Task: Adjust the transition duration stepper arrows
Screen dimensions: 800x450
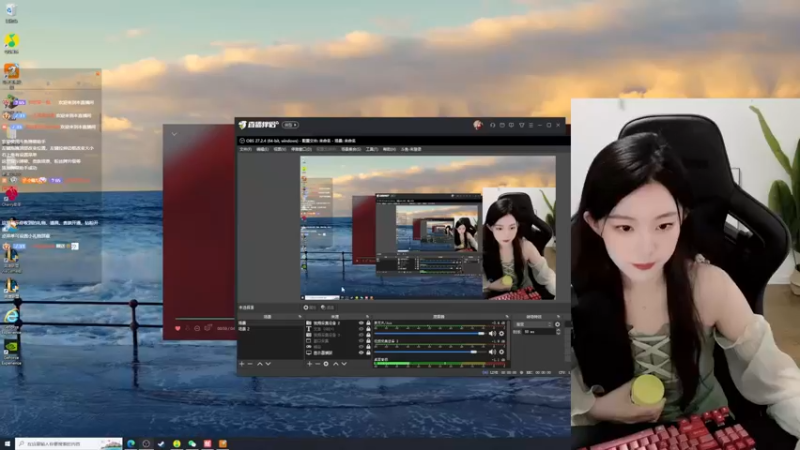Action: (558, 332)
